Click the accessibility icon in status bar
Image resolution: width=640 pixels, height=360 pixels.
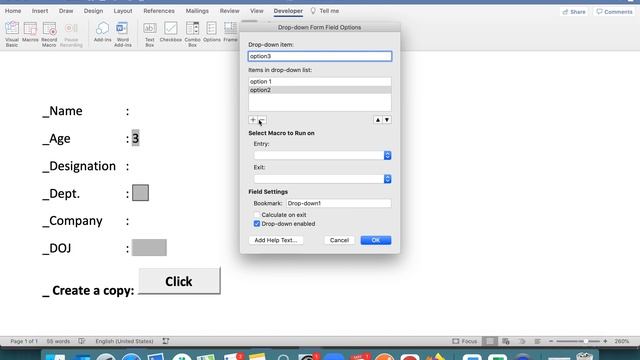click(165, 341)
